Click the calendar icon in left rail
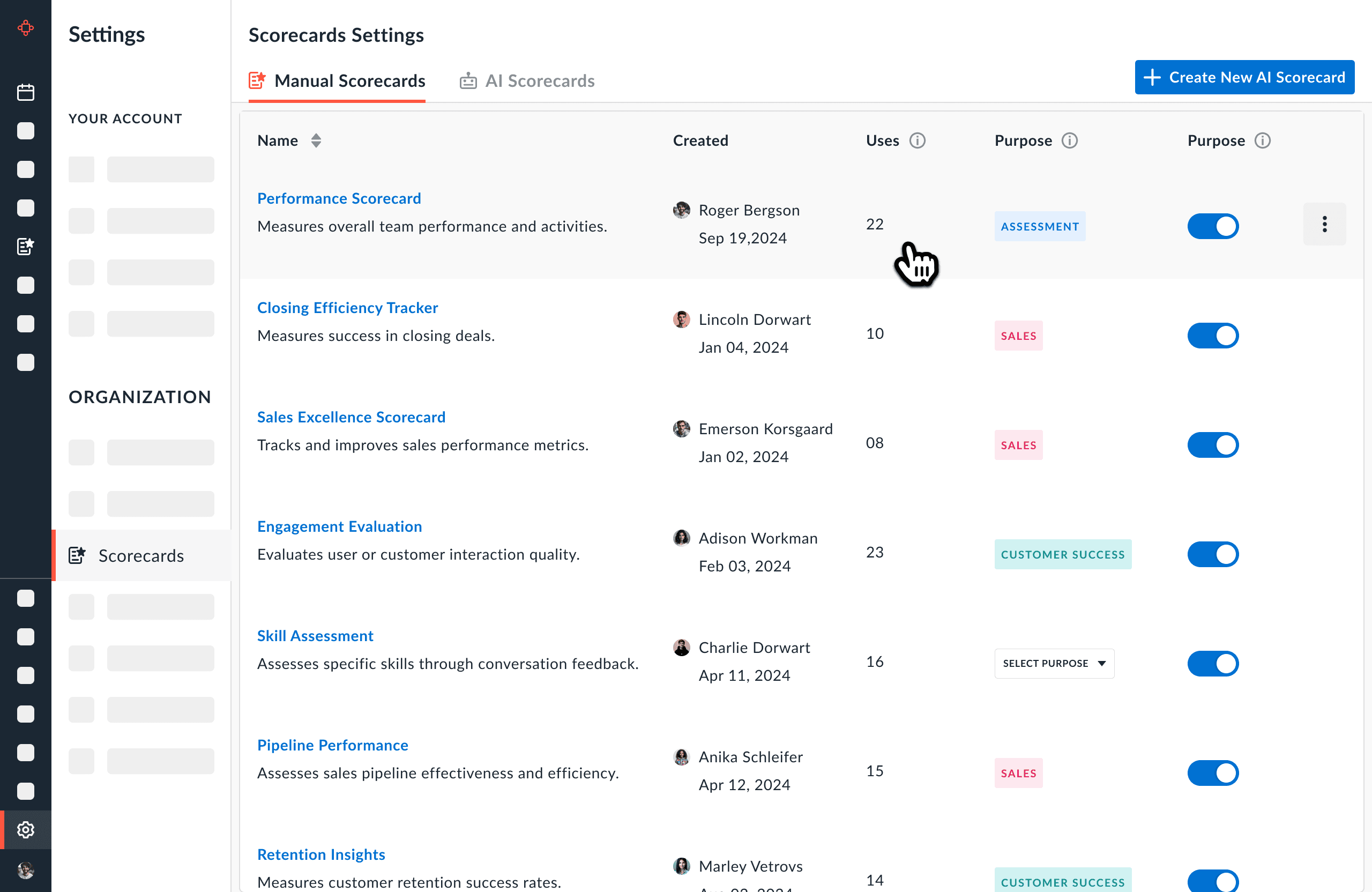Viewport: 1372px width, 892px height. click(25, 92)
